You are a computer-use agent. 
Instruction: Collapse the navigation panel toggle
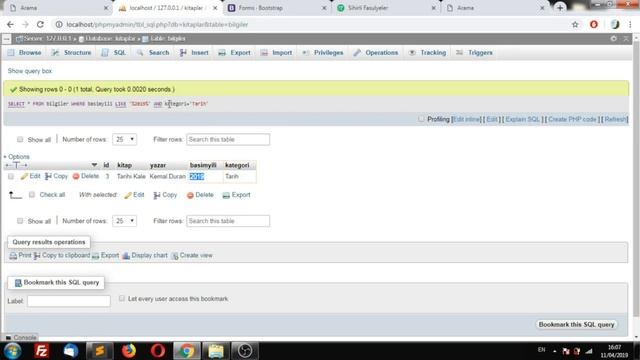7,39
